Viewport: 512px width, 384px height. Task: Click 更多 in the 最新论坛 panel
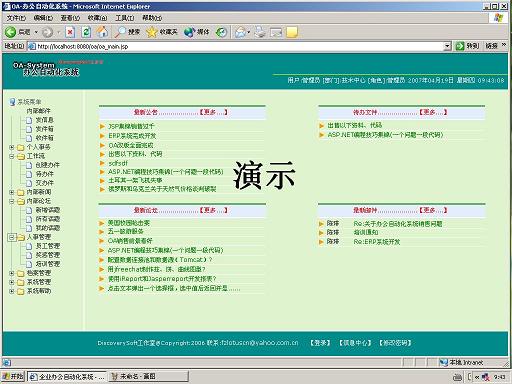[x=213, y=210]
